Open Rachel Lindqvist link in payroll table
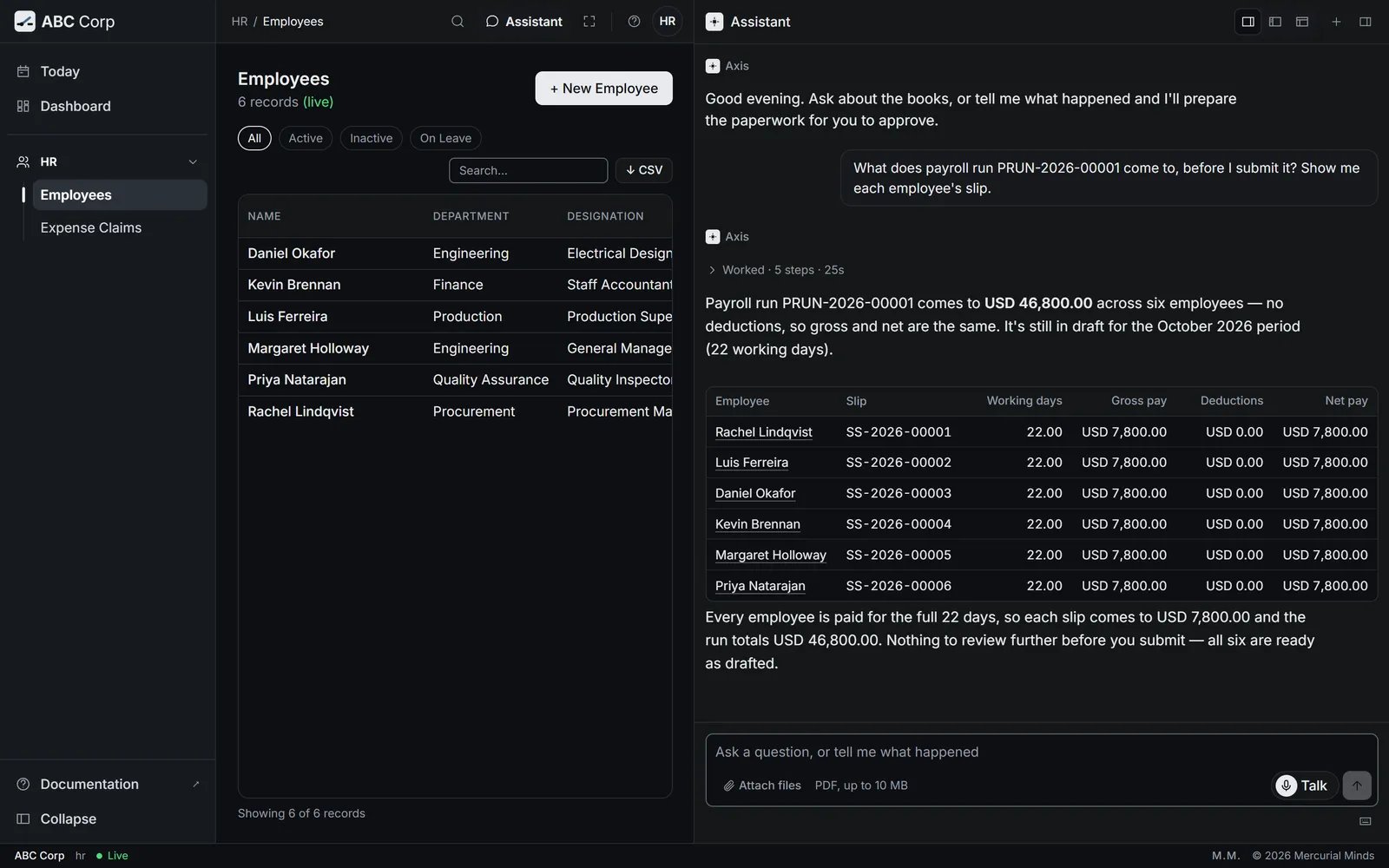1389x868 pixels. [764, 431]
